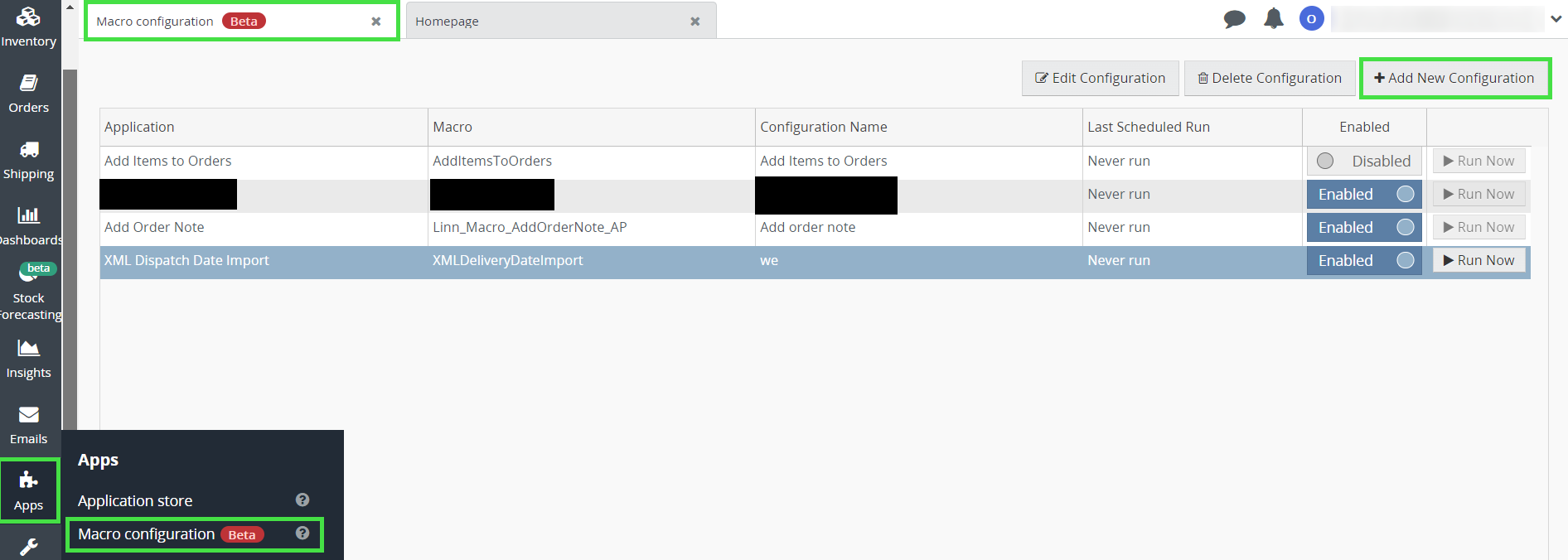Toggle off XML Dispatch Date Import macro
This screenshot has width=1568, height=560.
tap(1364, 260)
